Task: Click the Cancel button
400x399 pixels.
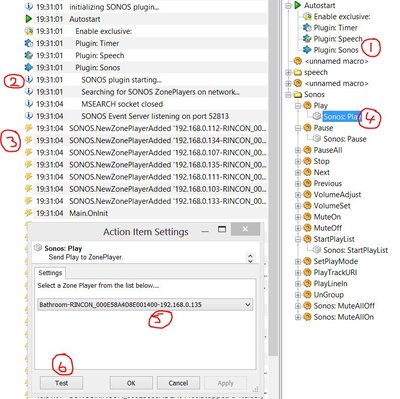Action: pos(178,383)
